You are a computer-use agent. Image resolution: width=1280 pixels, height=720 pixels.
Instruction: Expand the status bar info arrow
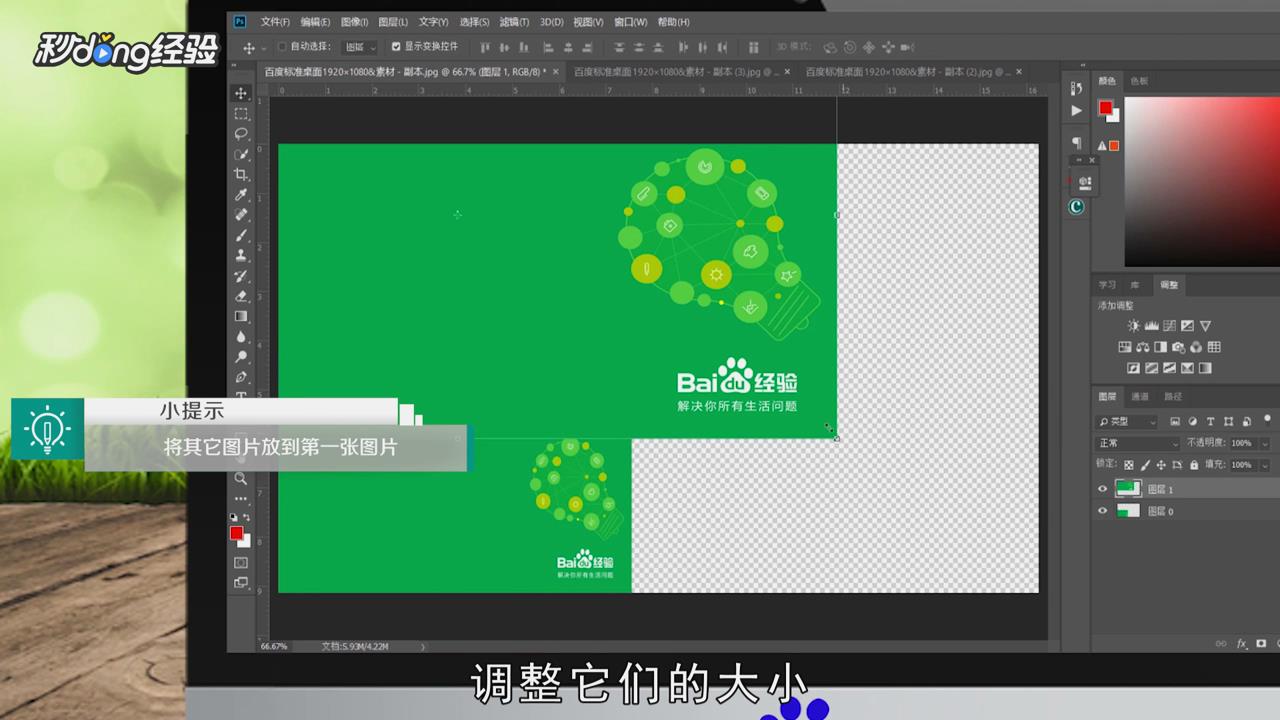pyautogui.click(x=422, y=647)
